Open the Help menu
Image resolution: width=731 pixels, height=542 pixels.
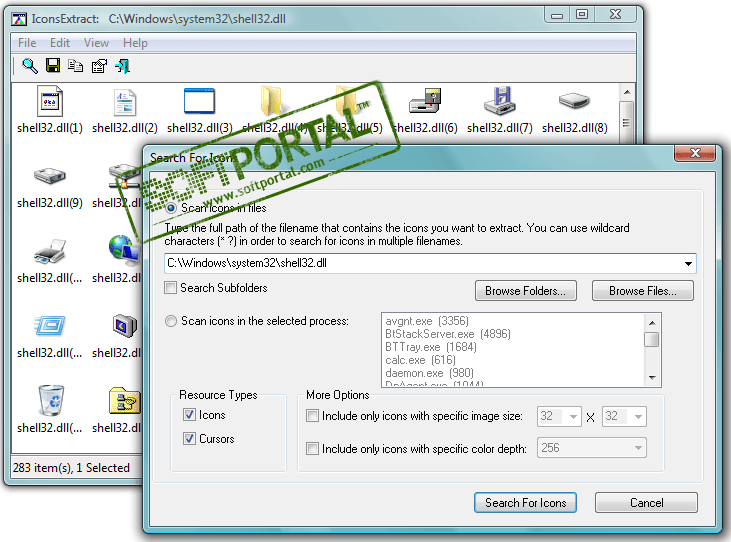click(x=135, y=43)
